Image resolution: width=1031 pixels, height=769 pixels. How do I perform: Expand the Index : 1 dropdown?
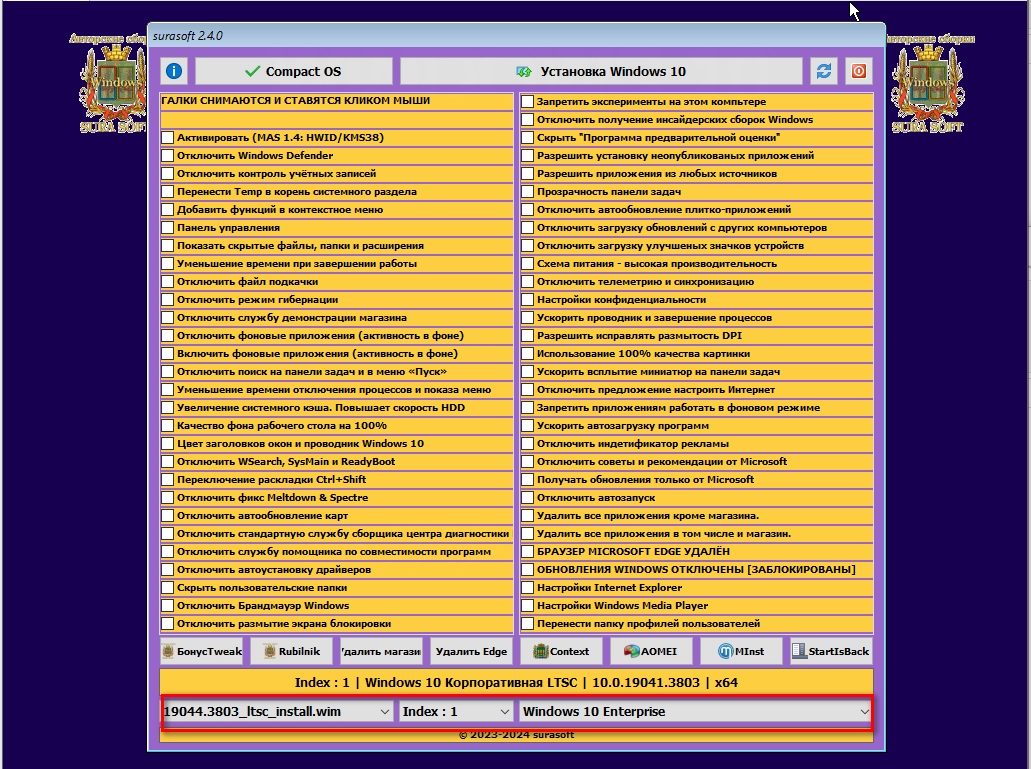pos(456,711)
